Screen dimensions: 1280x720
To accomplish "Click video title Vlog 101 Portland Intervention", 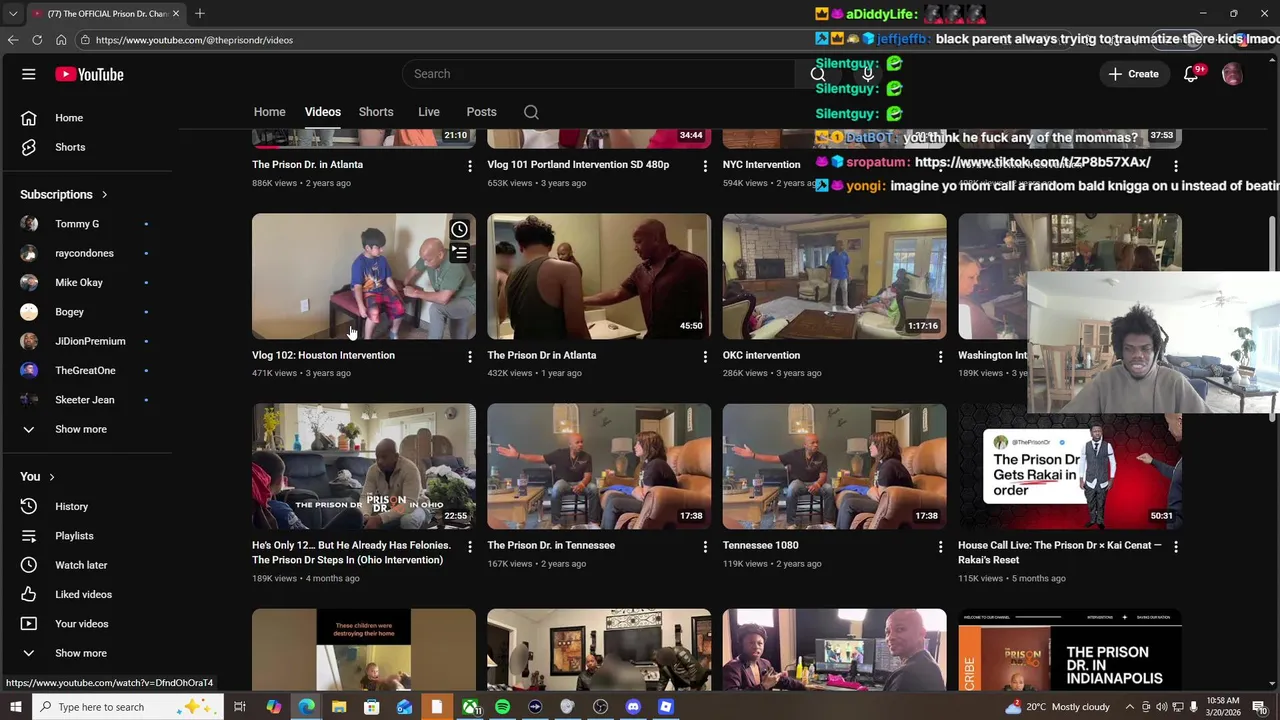I will pos(578,165).
